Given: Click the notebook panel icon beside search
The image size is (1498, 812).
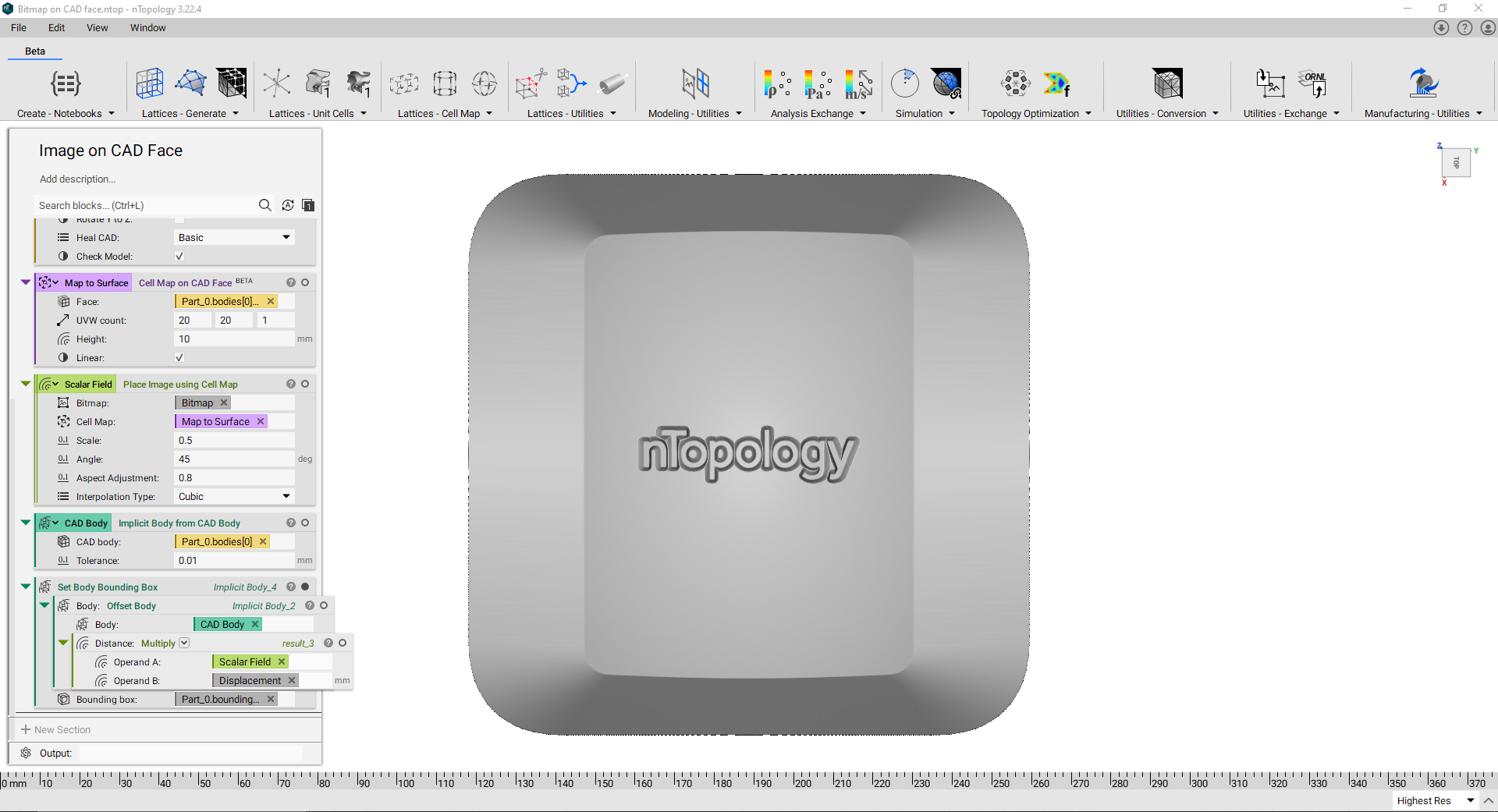Looking at the screenshot, I should click(308, 205).
